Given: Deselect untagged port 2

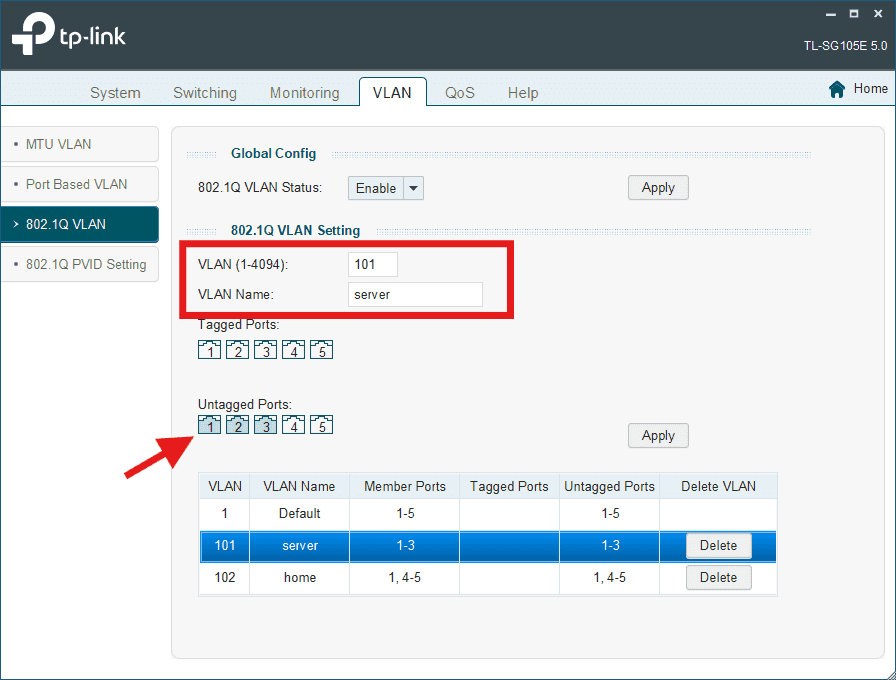Looking at the screenshot, I should pyautogui.click(x=237, y=424).
